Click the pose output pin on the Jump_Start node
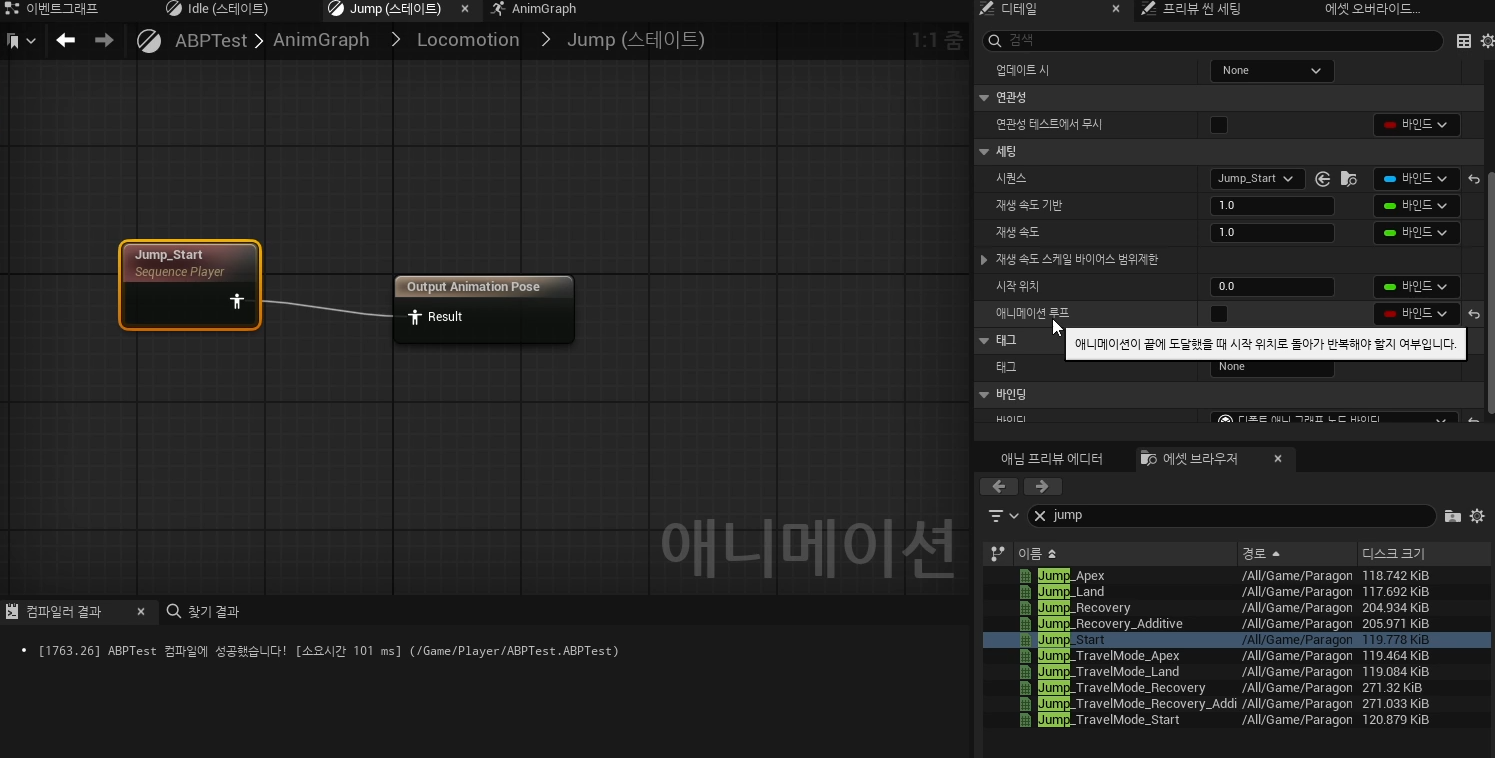The image size is (1495, 758). (x=237, y=300)
